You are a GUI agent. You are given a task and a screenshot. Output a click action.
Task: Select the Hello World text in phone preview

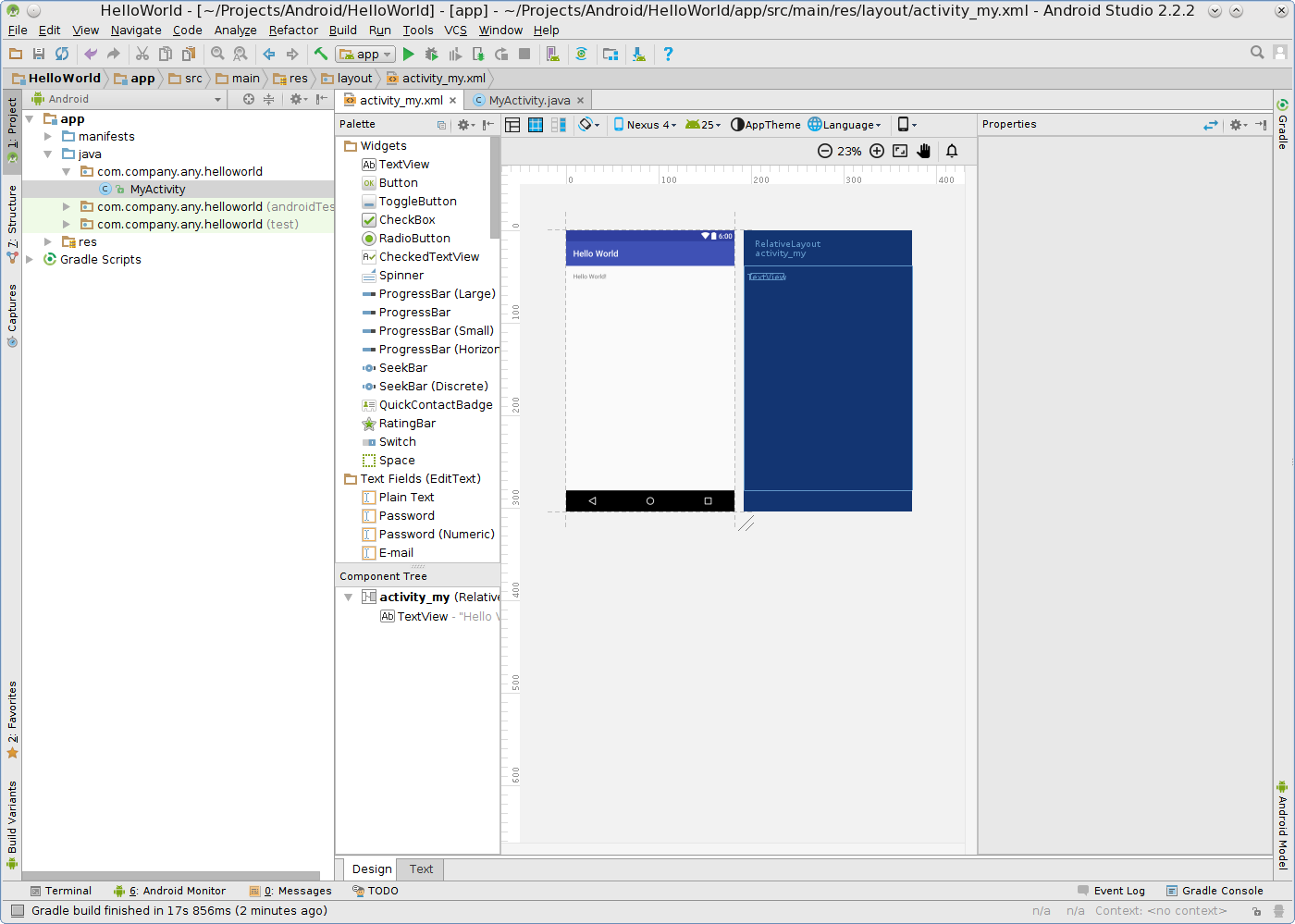click(589, 277)
